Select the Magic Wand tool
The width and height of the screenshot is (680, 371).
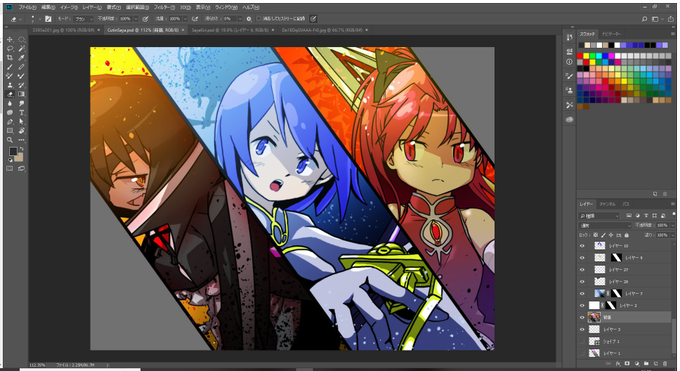pyautogui.click(x=21, y=49)
